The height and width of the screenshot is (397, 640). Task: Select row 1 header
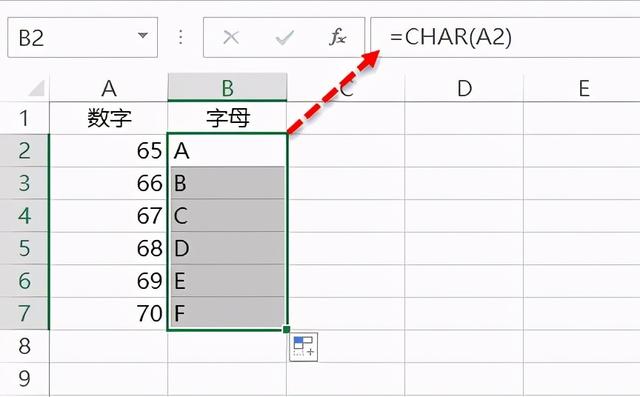[x=24, y=118]
